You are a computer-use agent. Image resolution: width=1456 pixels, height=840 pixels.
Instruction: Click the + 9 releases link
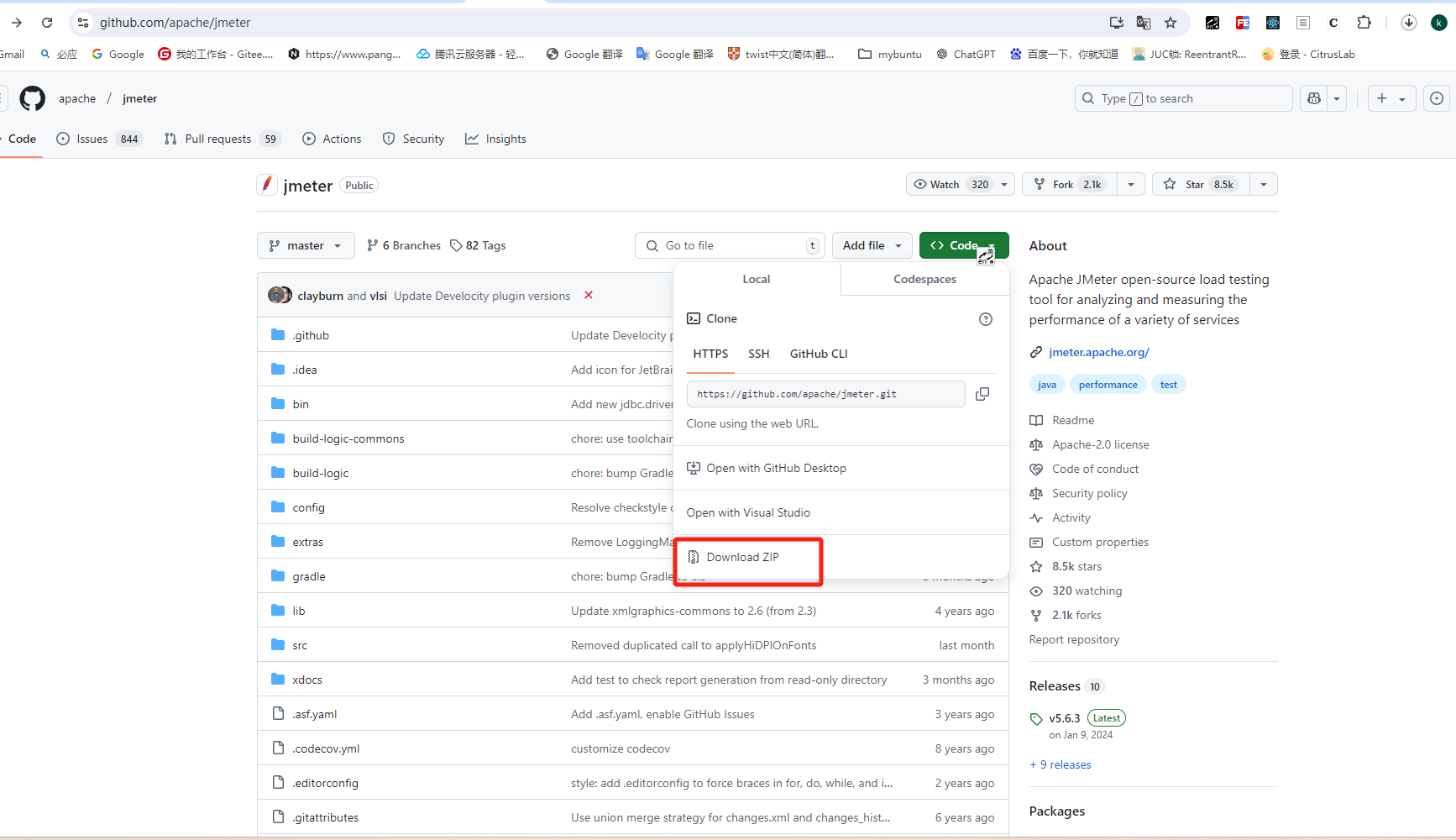(1061, 764)
